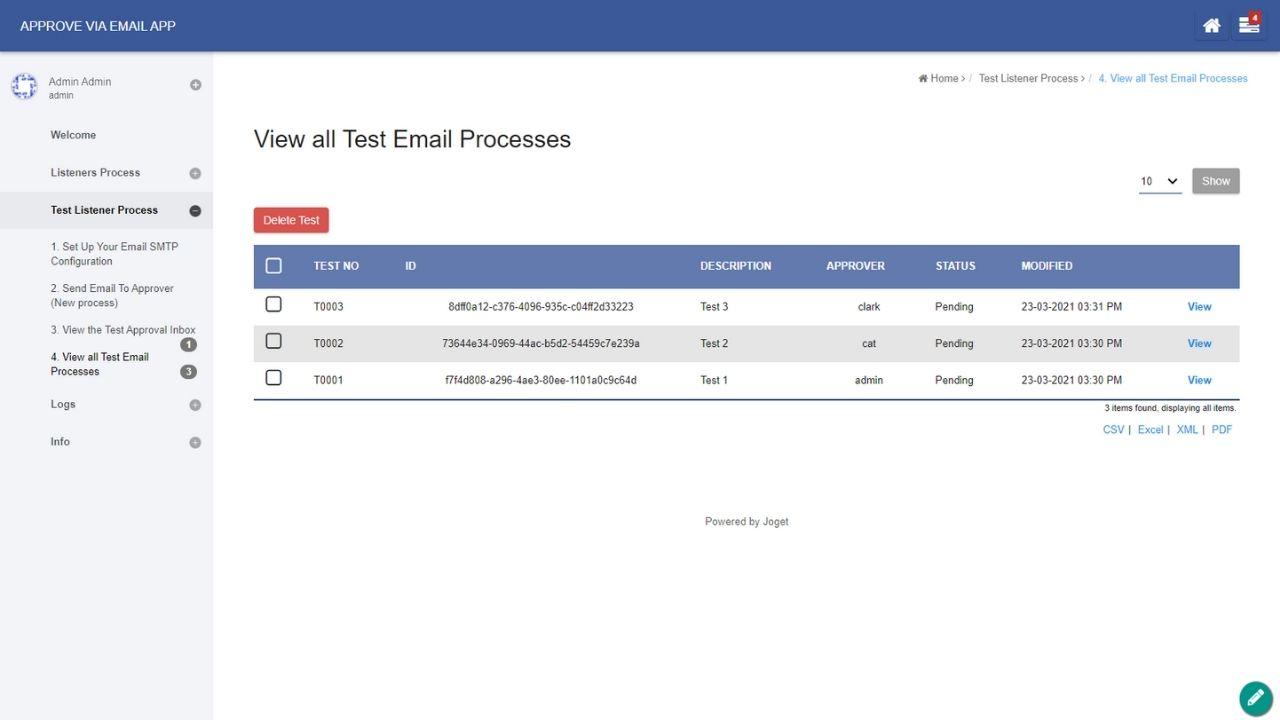Click the APPROVE VIA EMAIL APP title

98,26
